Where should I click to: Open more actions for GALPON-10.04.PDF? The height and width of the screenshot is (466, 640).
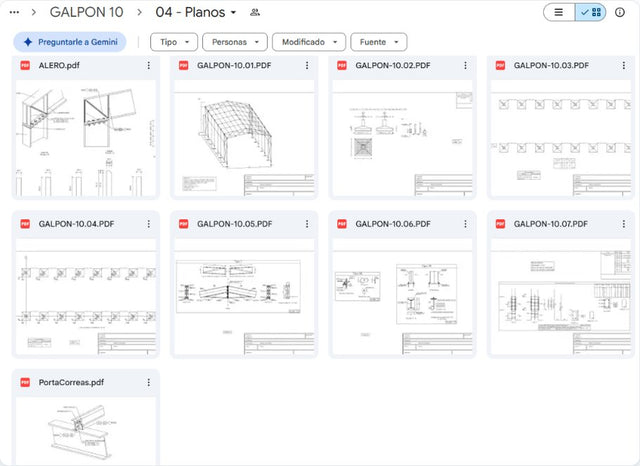pos(149,224)
